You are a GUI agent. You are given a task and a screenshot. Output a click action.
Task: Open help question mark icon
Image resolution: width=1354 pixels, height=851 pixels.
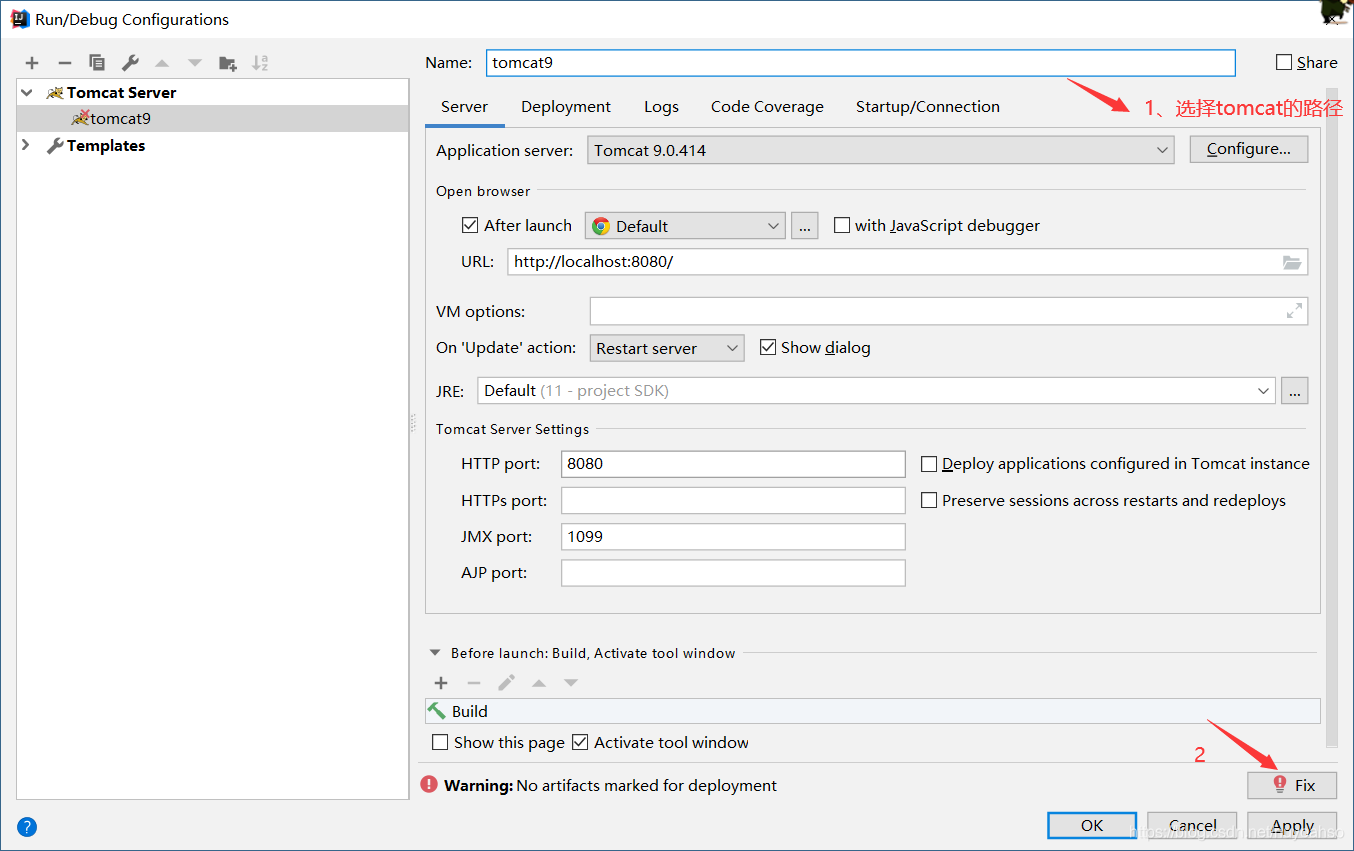coord(27,826)
